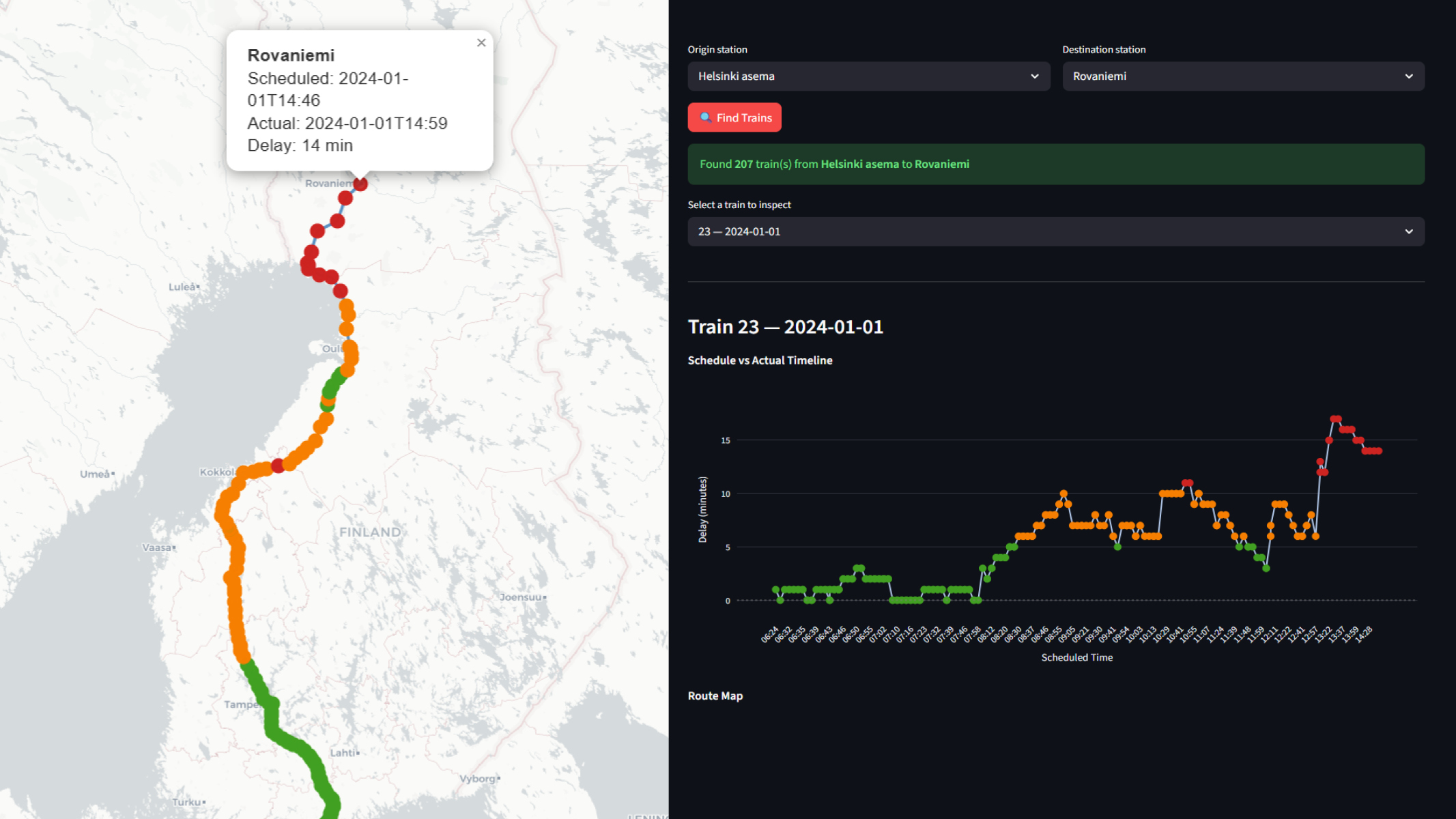Click the chevron arrow of Origin station
Screen dimensions: 1456x819
pos(1035,76)
